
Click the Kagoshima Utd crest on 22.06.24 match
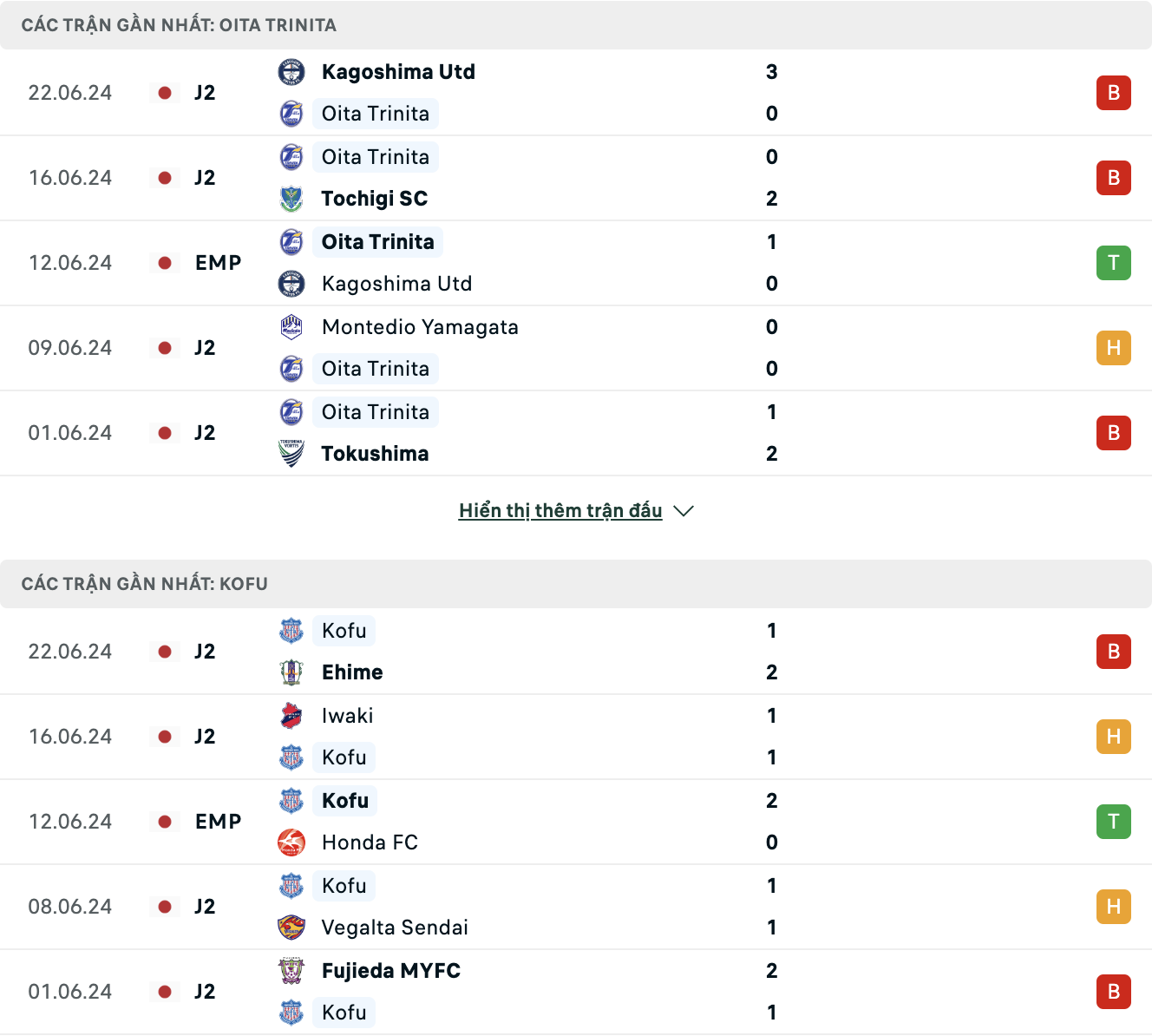pyautogui.click(x=291, y=72)
